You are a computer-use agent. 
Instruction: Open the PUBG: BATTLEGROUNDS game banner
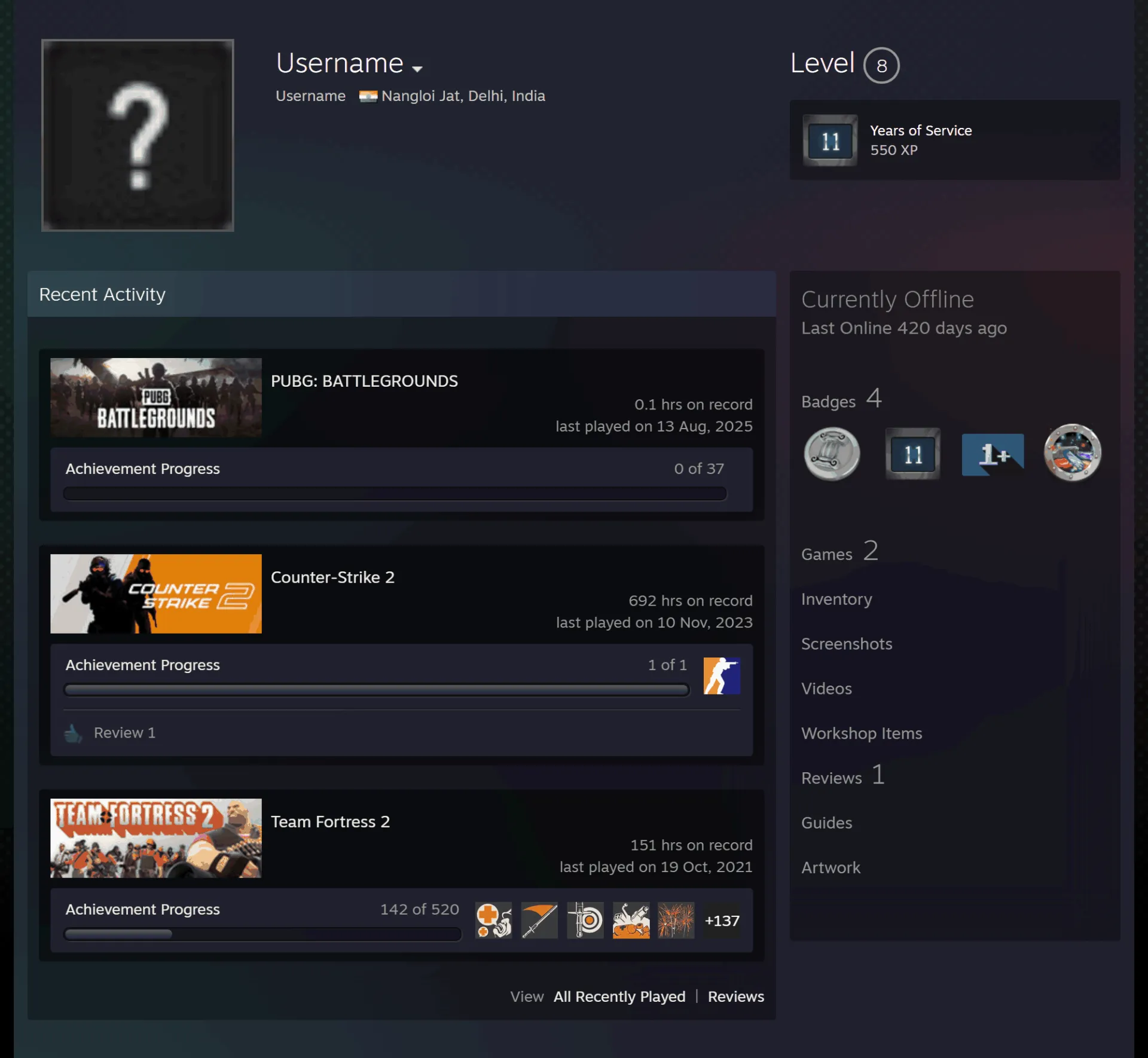point(156,397)
